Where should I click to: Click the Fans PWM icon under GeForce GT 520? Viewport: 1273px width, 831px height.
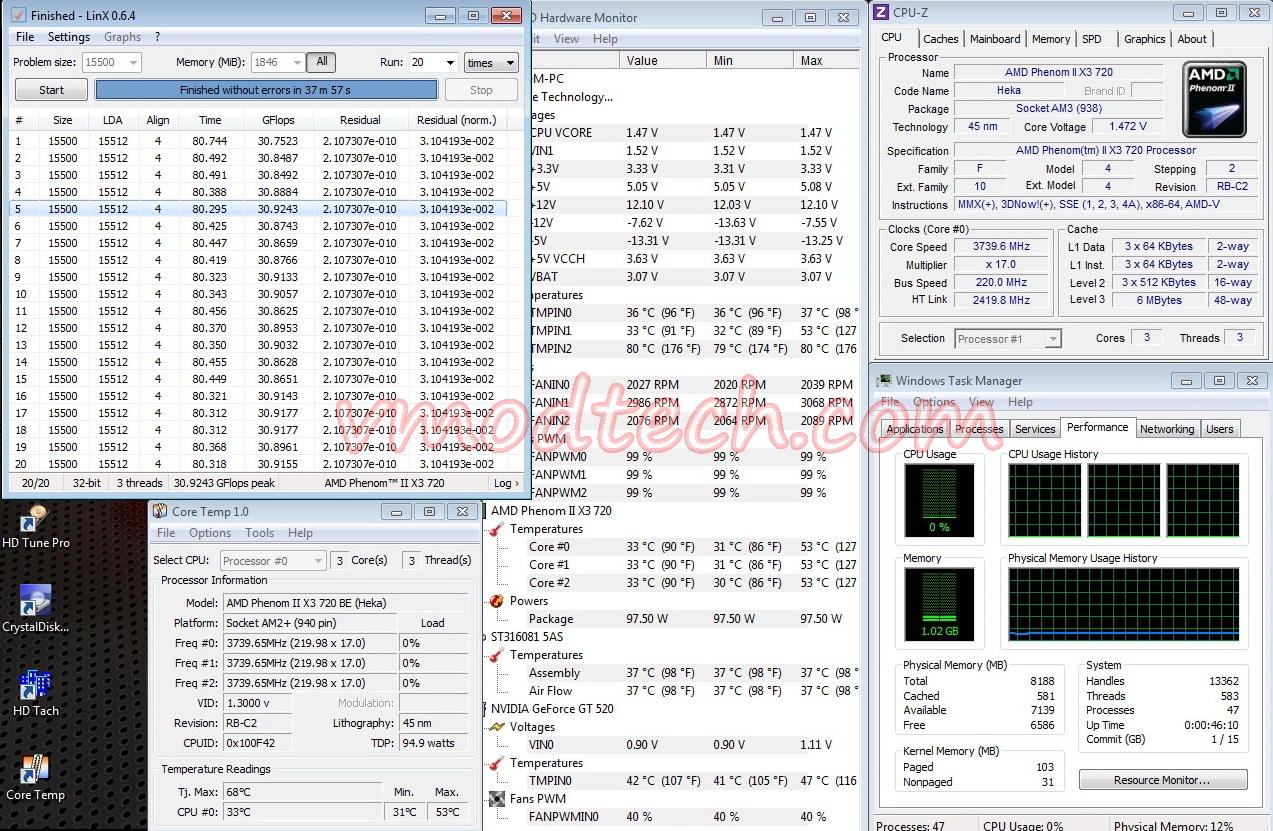(498, 799)
